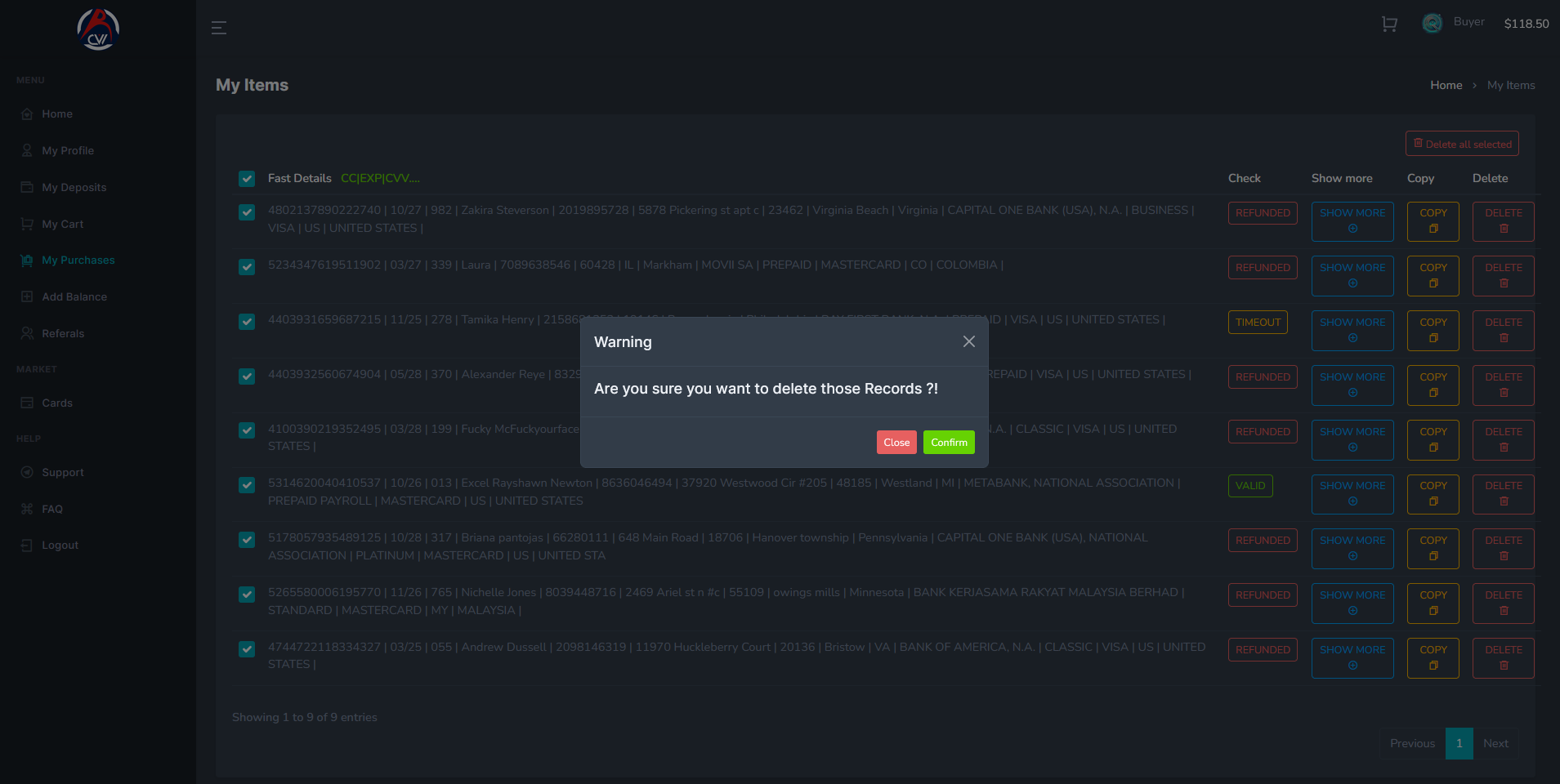Open the FAQ sidebar entry
Viewport: 1560px width, 784px height.
pyautogui.click(x=52, y=509)
